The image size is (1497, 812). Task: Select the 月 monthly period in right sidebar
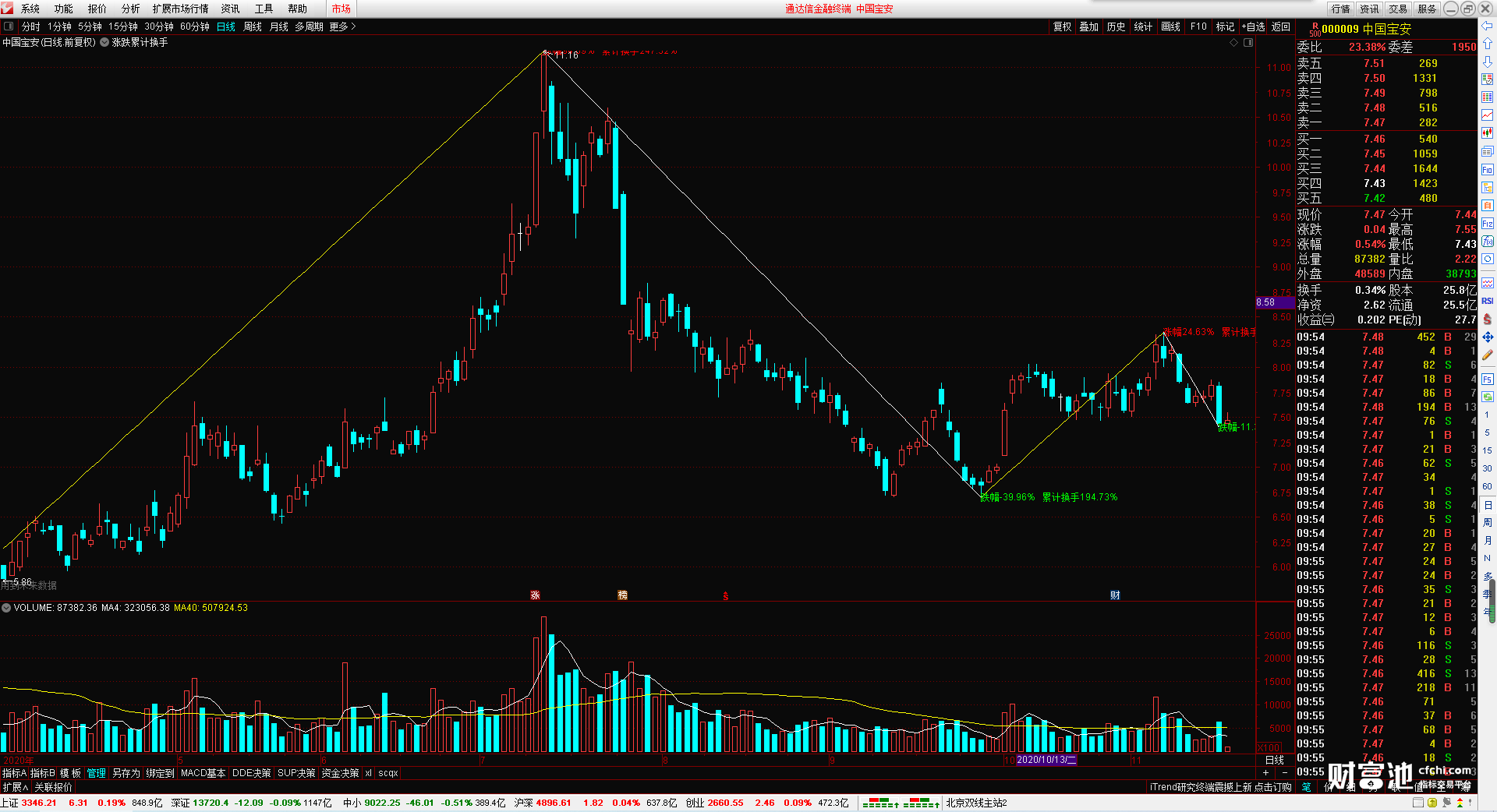[x=1487, y=541]
